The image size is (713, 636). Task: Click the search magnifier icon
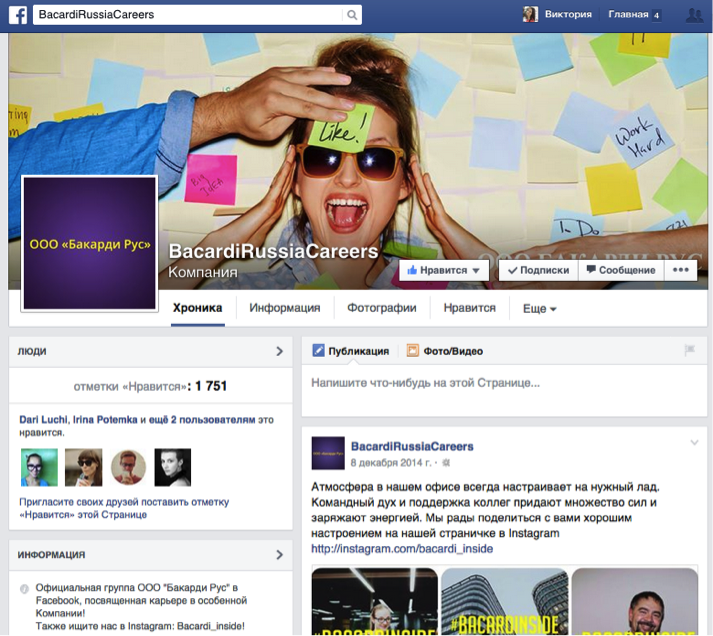point(352,15)
